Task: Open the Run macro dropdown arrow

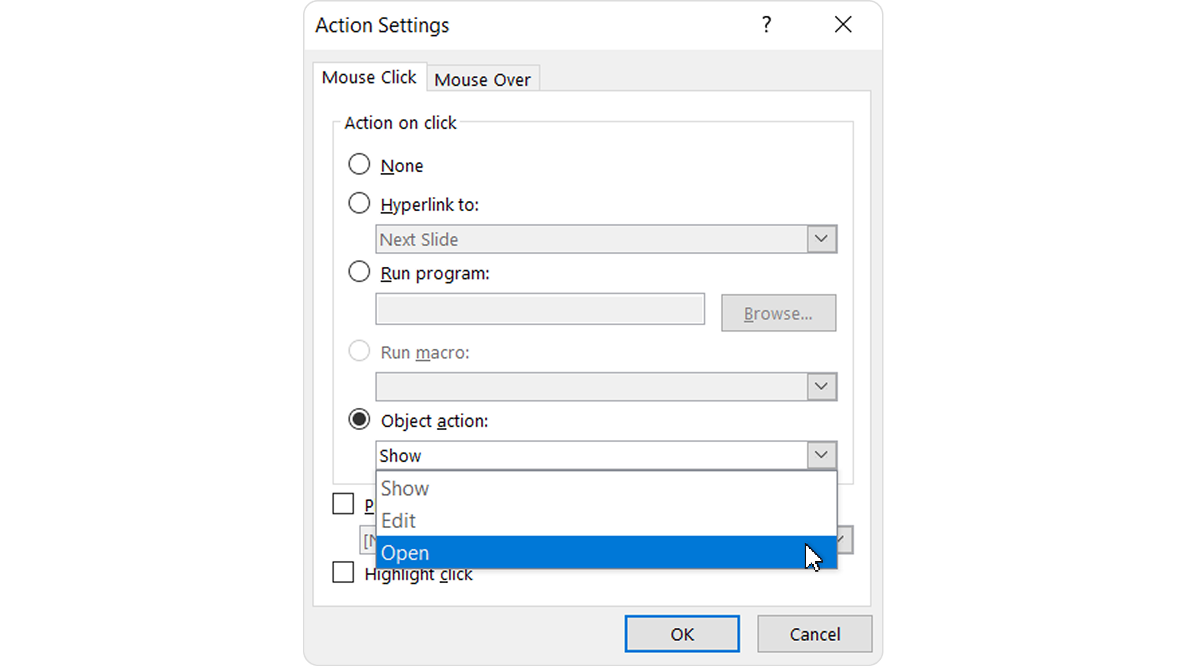Action: [821, 386]
